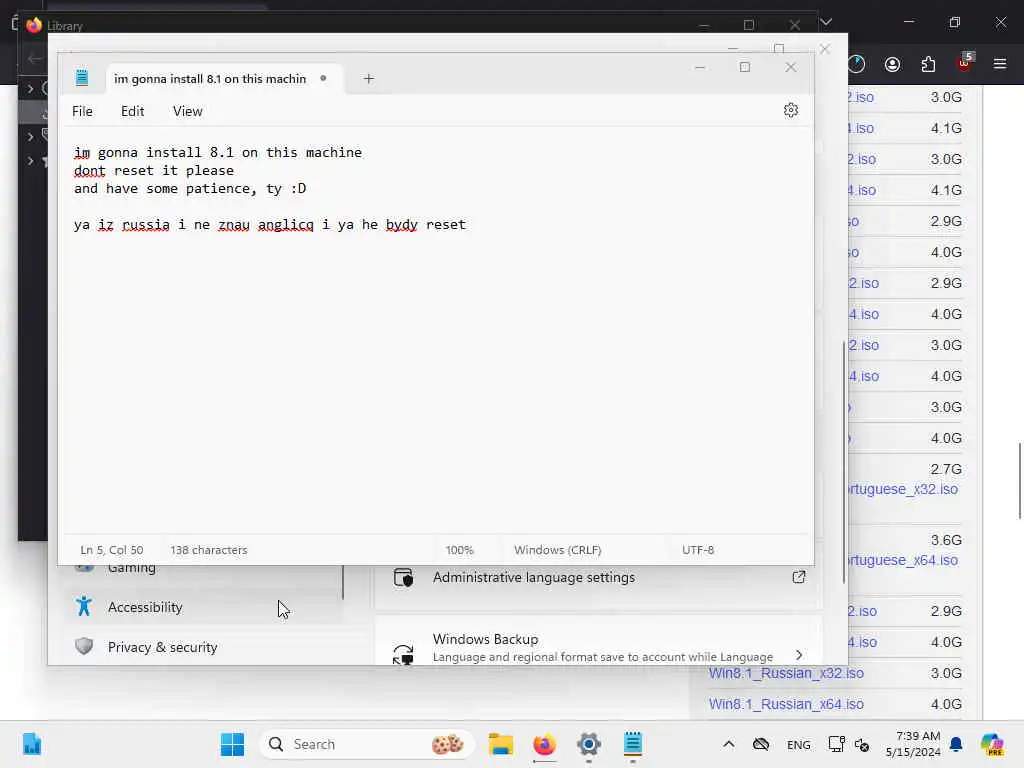Click Firefox downloads progress icon
This screenshot has width=1024, height=768.
tap(857, 64)
